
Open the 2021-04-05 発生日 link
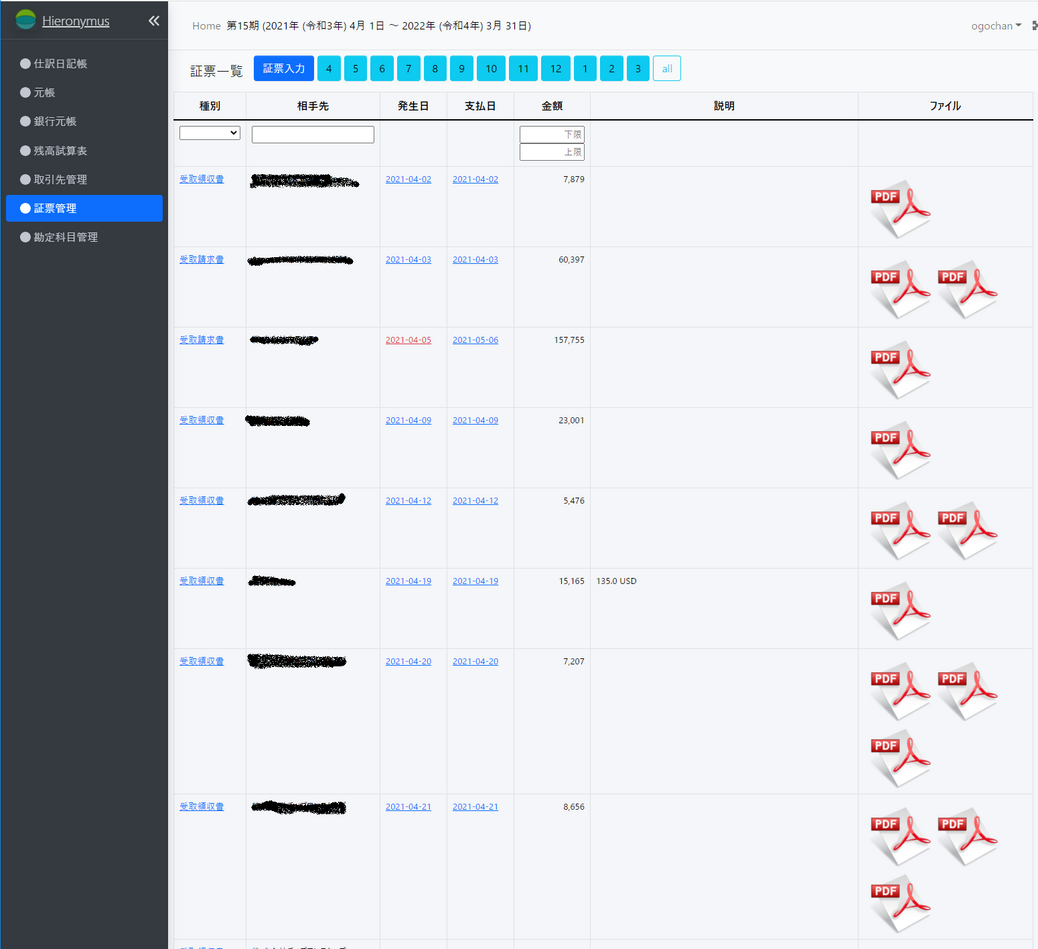(408, 340)
